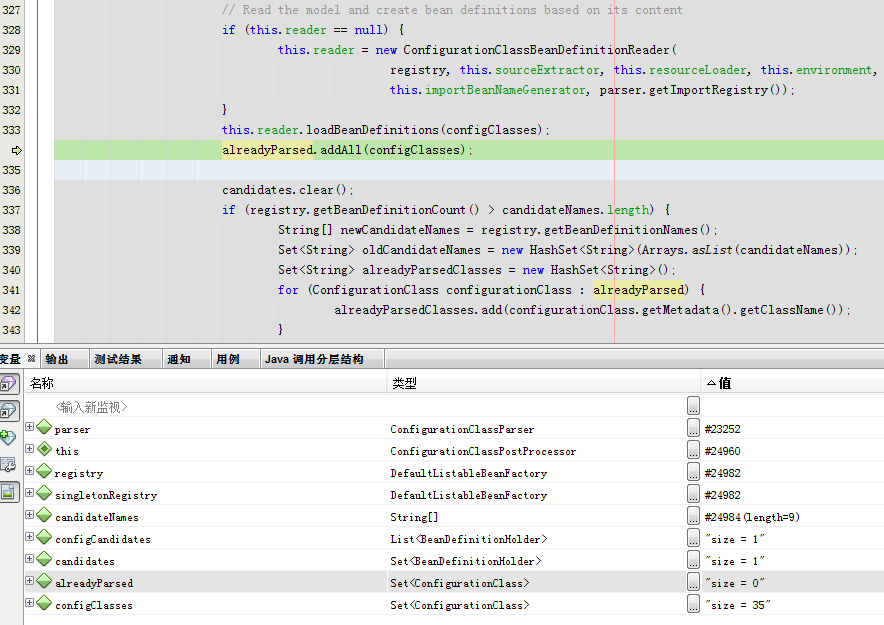Sort by the 名称 column header
Image resolution: width=884 pixels, height=625 pixels.
205,383
